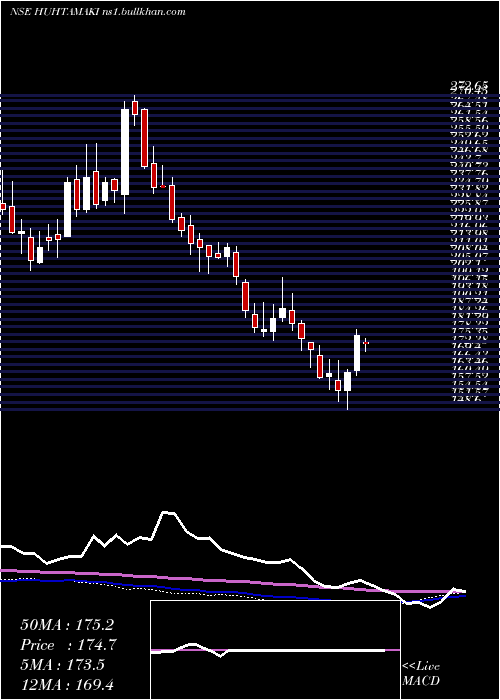Select the Price : 174.7 readout
Viewport: 500px width, 700px height.
click(x=67, y=645)
